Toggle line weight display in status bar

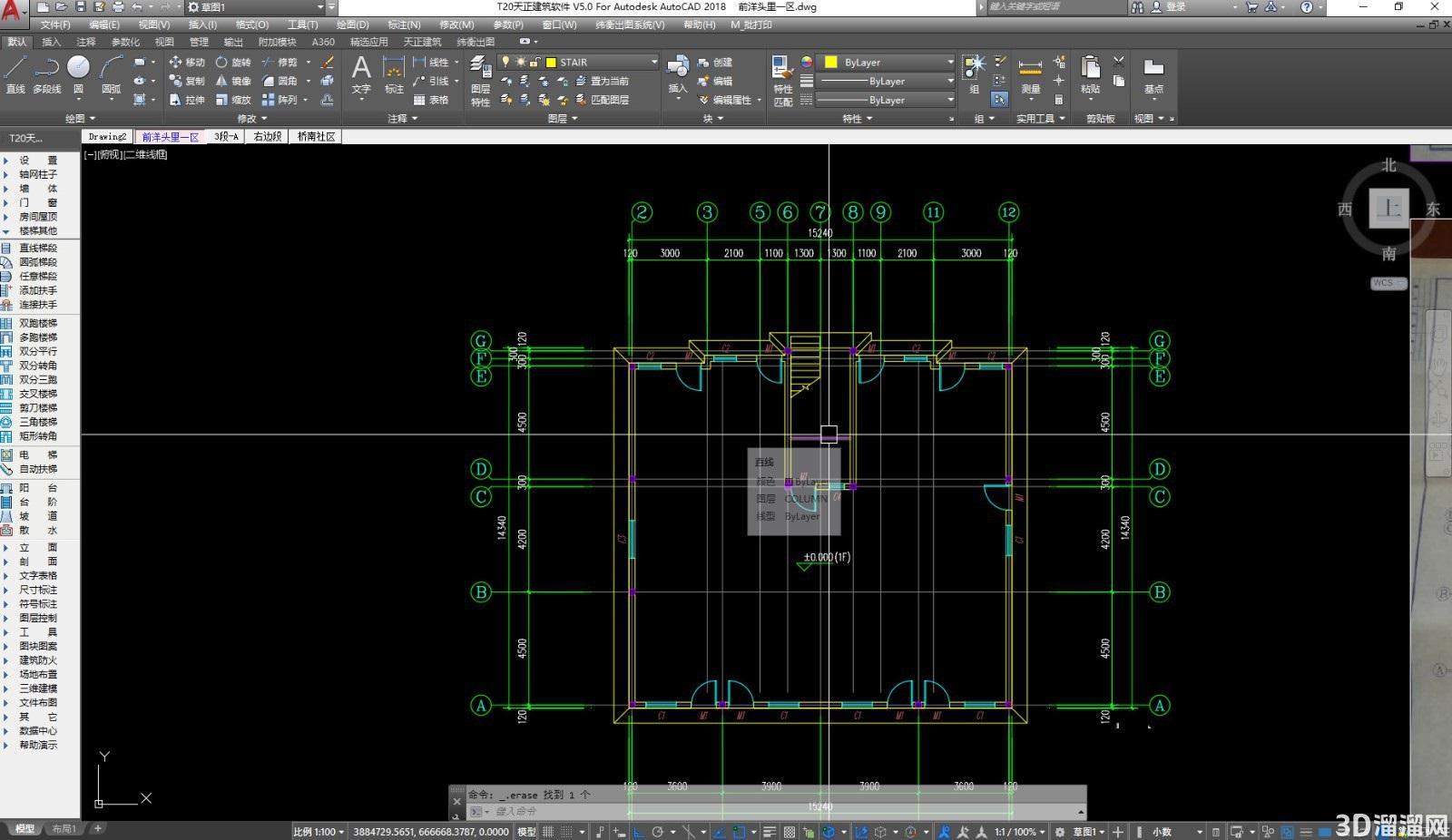(x=769, y=831)
